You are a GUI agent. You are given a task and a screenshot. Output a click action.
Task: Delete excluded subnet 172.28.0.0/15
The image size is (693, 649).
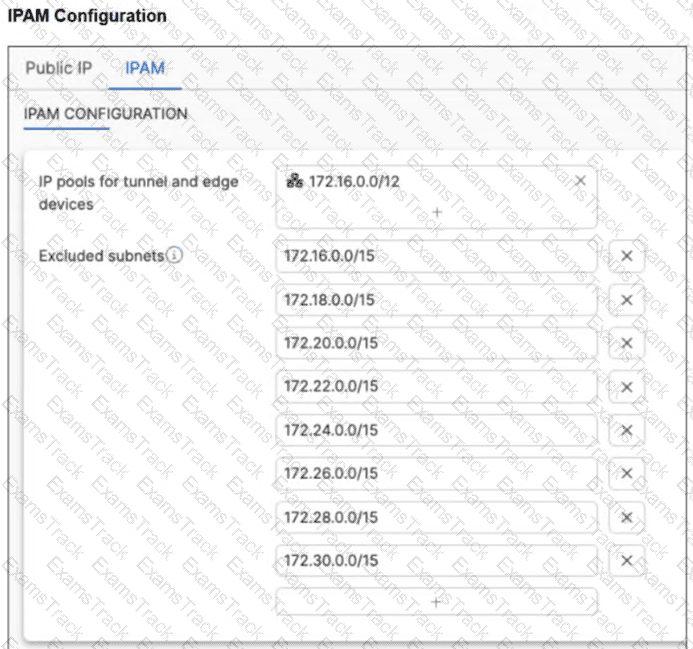pyautogui.click(x=627, y=517)
